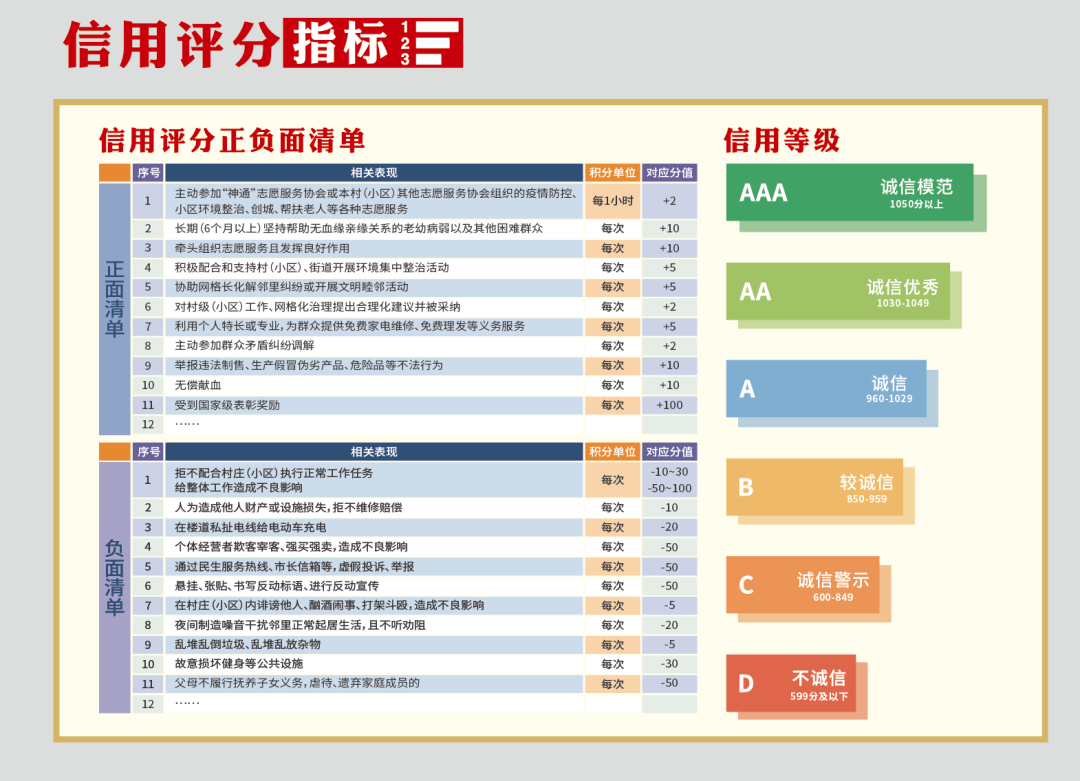Click "故意损坏健身等公共设施" row text
This screenshot has width=1080, height=781.
point(238,664)
